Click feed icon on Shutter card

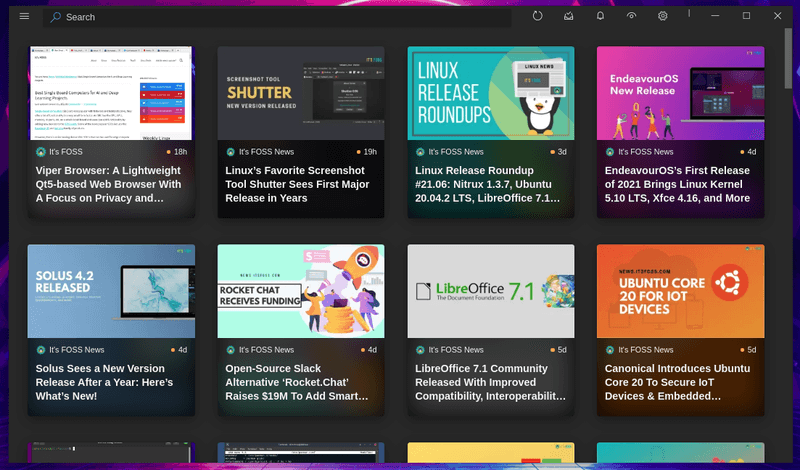(x=231, y=152)
